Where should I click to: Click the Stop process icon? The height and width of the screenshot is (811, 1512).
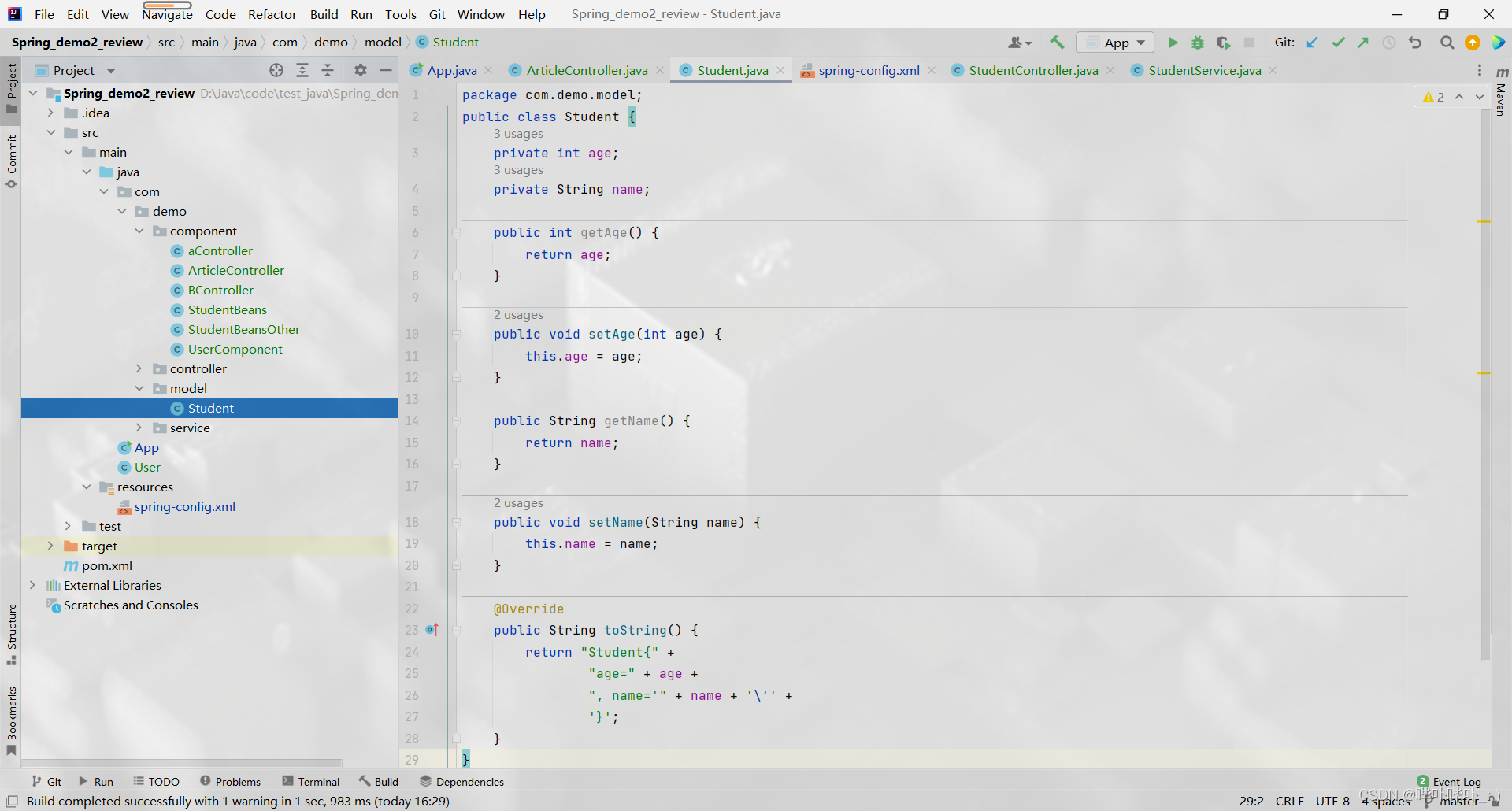(x=1249, y=43)
